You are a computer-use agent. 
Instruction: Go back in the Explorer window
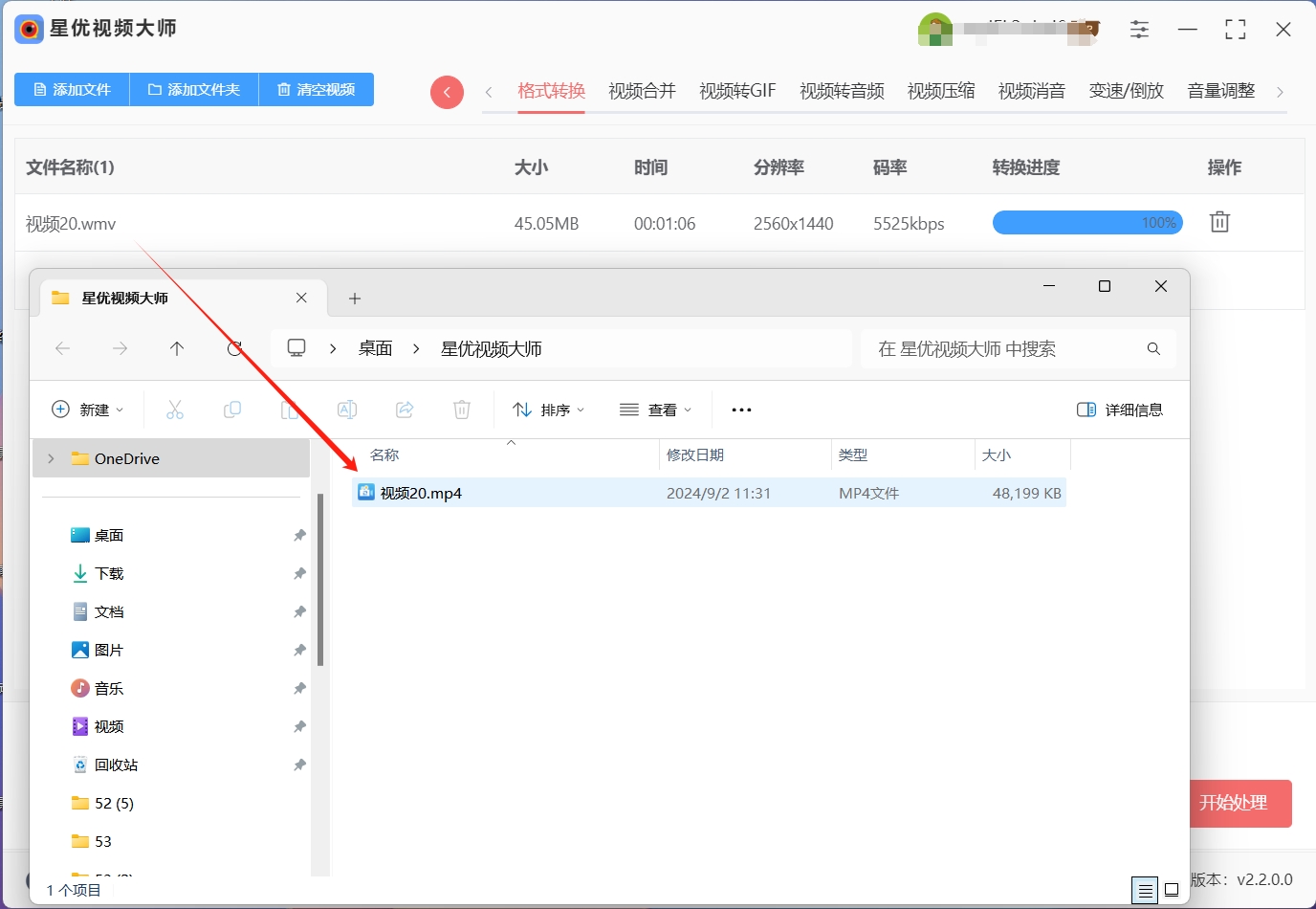pos(63,348)
